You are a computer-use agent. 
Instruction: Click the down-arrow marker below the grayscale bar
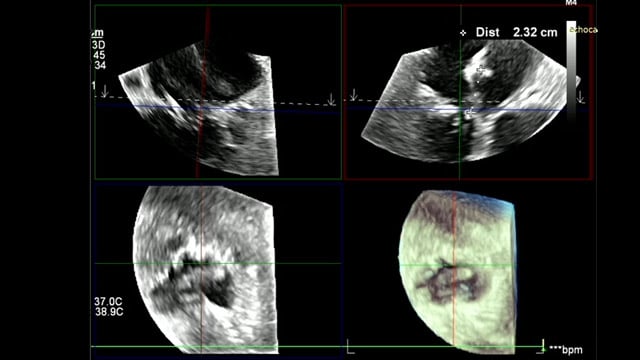coord(580,97)
